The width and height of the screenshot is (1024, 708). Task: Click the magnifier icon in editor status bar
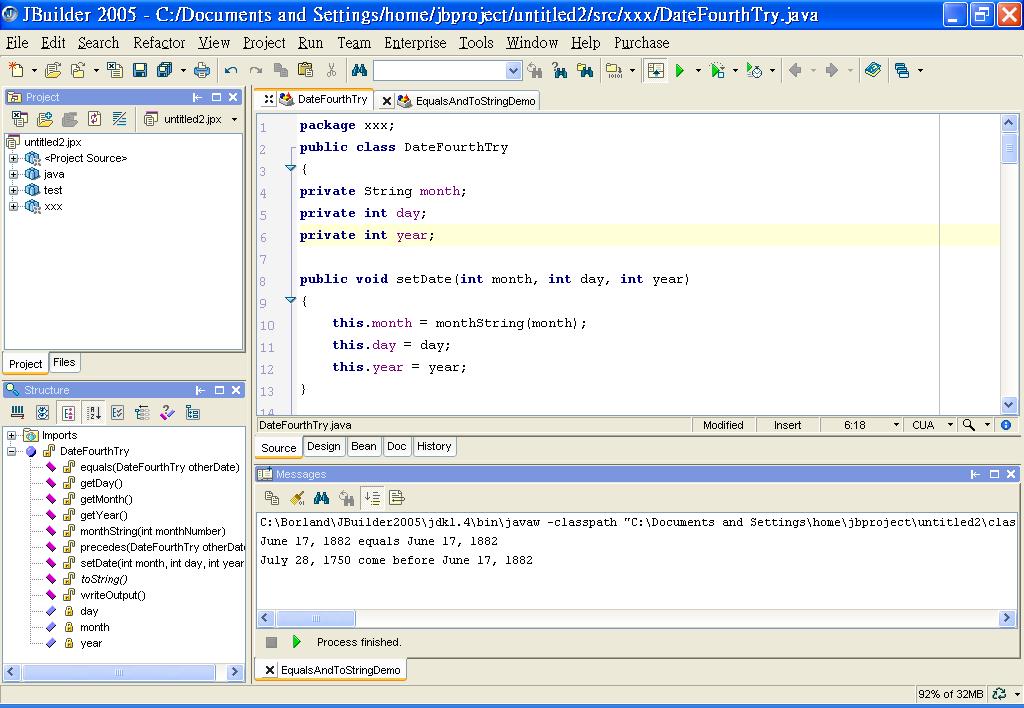969,425
